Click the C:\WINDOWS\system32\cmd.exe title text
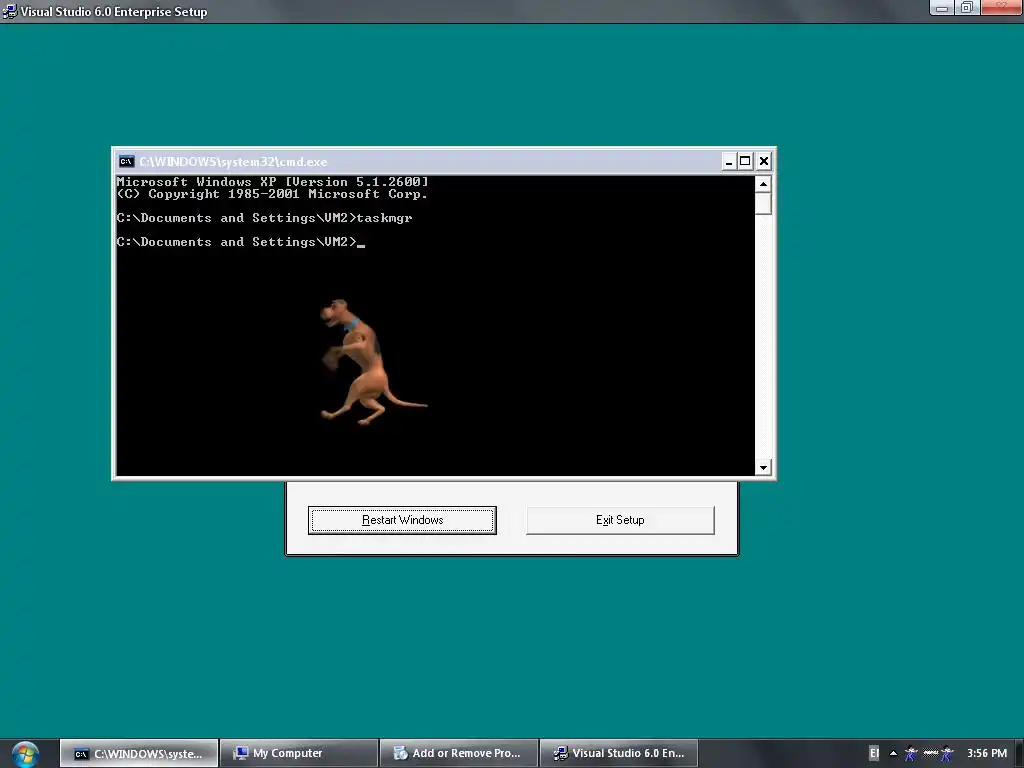 click(233, 161)
